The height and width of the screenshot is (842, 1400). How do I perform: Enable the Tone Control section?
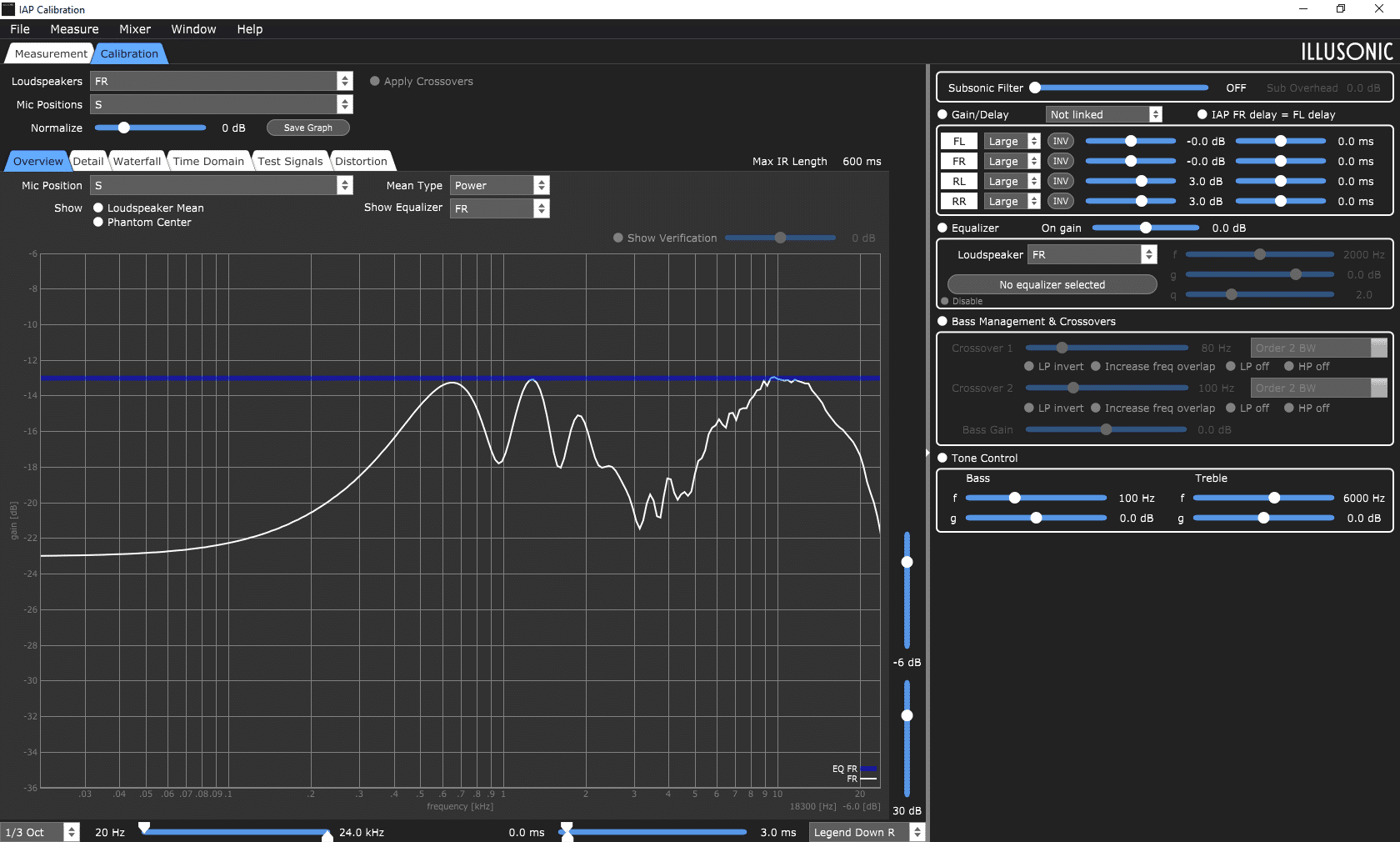pos(942,458)
